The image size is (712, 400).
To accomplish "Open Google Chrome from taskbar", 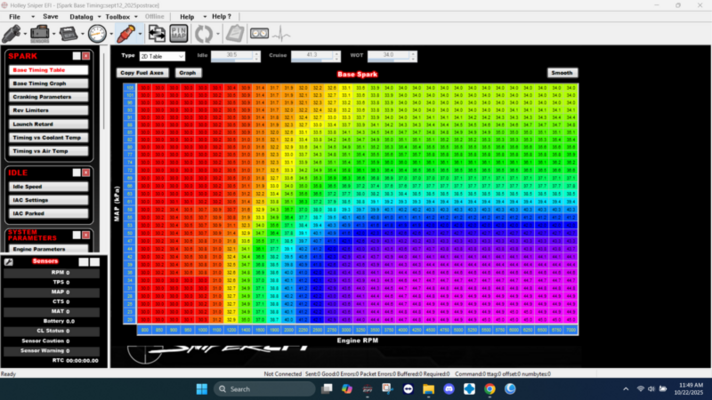I will pos(490,389).
